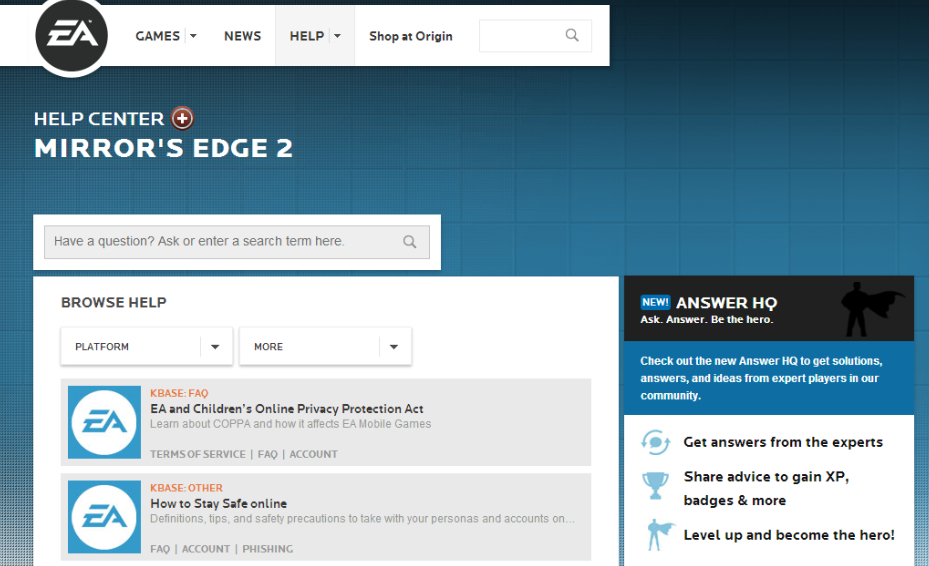Click the ACCOUNT tag under the COPPA article
Screen dimensions: 929x566
[x=313, y=454]
